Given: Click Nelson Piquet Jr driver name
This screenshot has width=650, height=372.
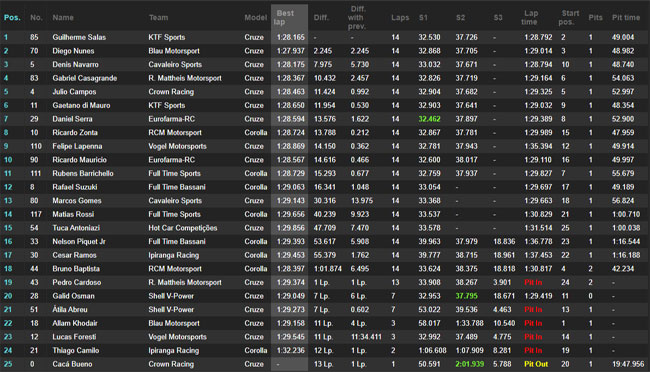Looking at the screenshot, I should click(79, 241).
